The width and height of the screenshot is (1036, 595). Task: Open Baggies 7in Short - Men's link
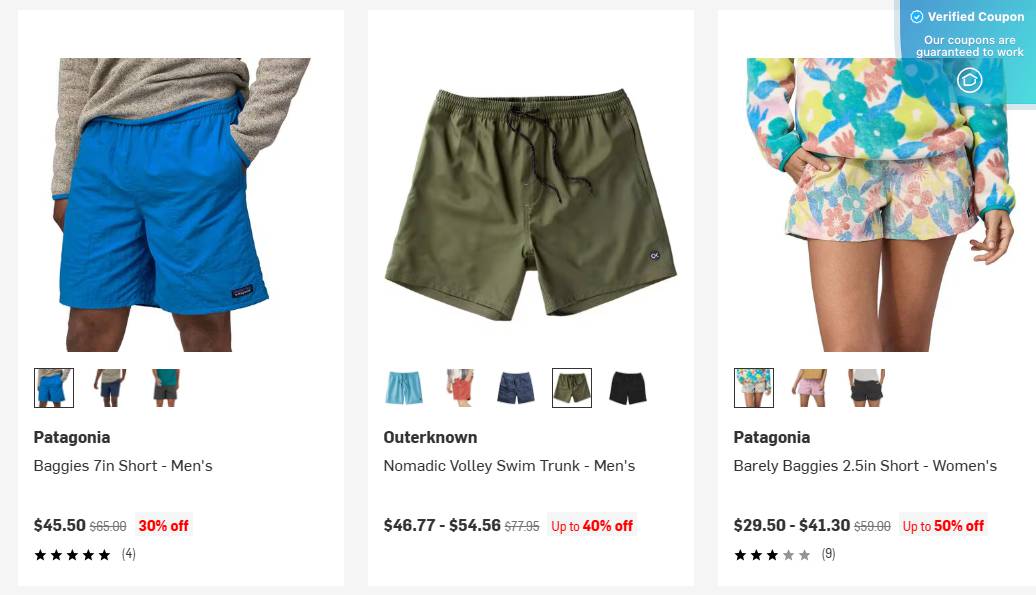pyautogui.click(x=123, y=466)
